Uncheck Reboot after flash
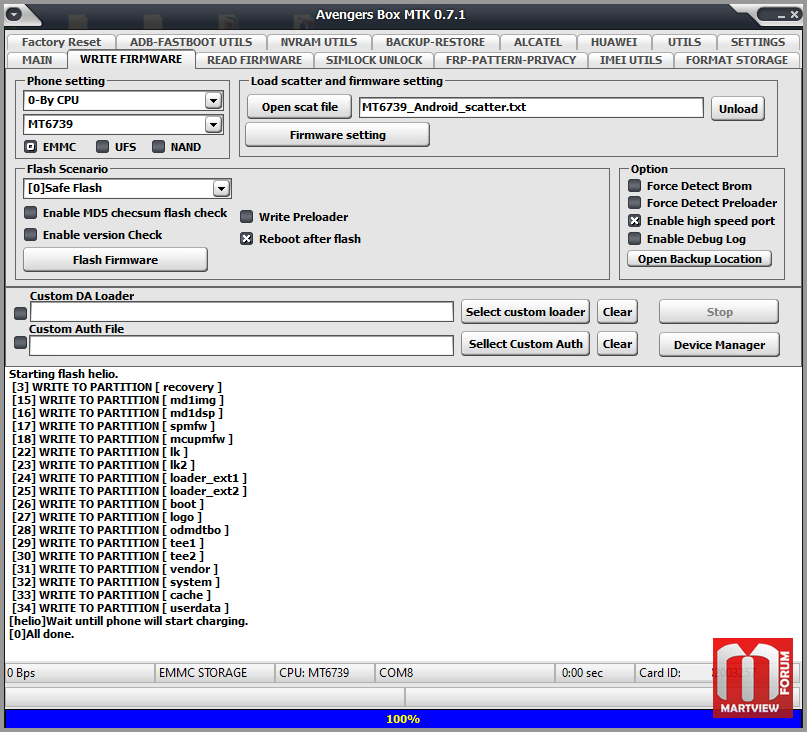The height and width of the screenshot is (732, 807). [247, 239]
